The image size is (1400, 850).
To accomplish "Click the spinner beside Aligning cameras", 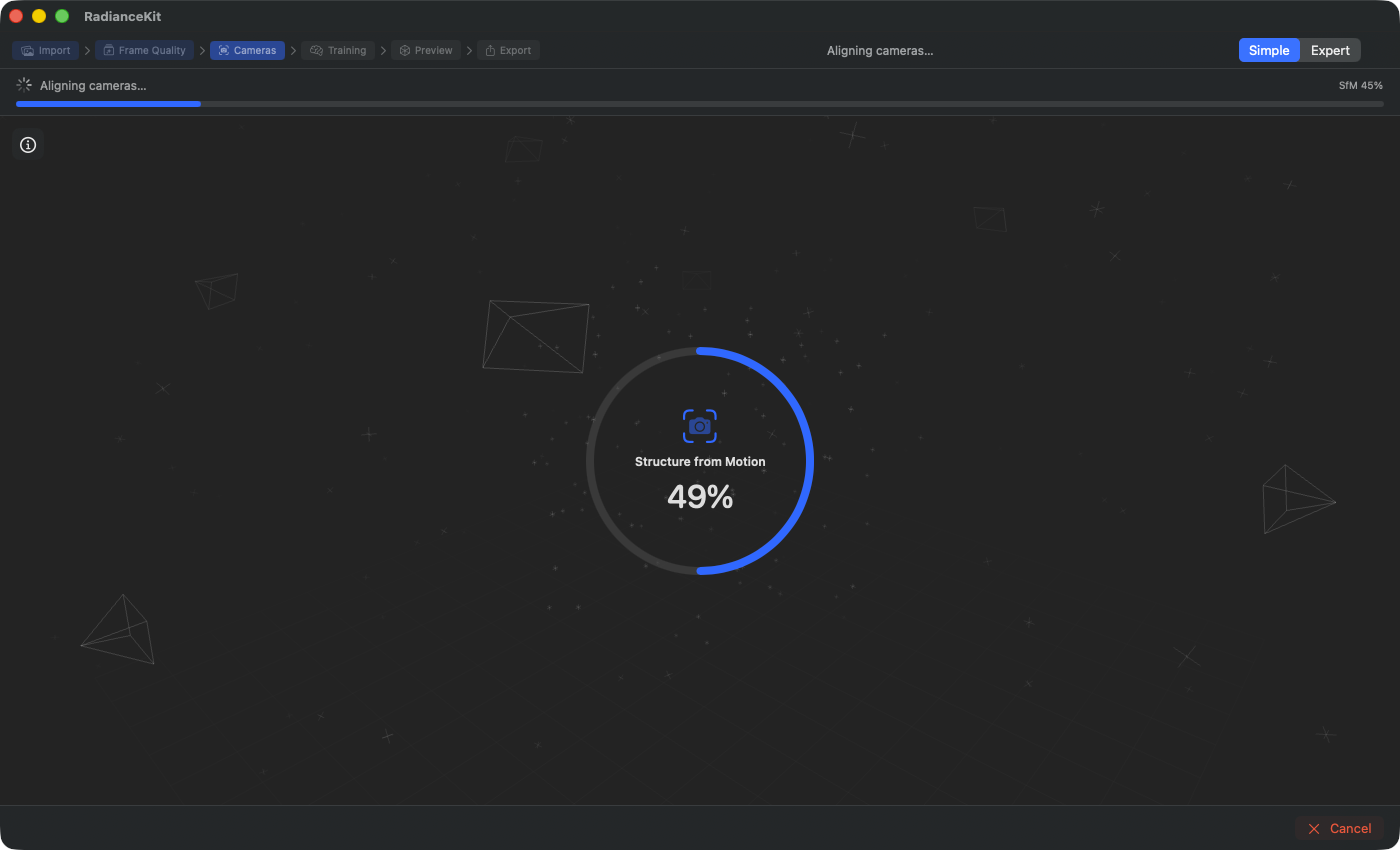I will (24, 85).
